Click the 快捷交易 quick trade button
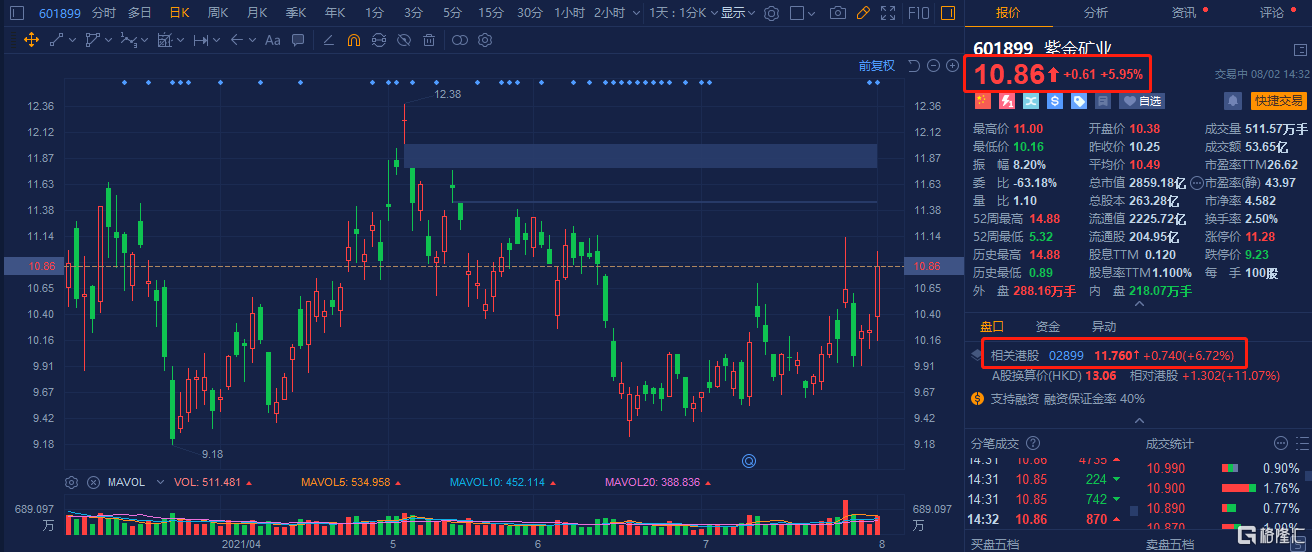The image size is (1312, 552). click(x=1279, y=101)
